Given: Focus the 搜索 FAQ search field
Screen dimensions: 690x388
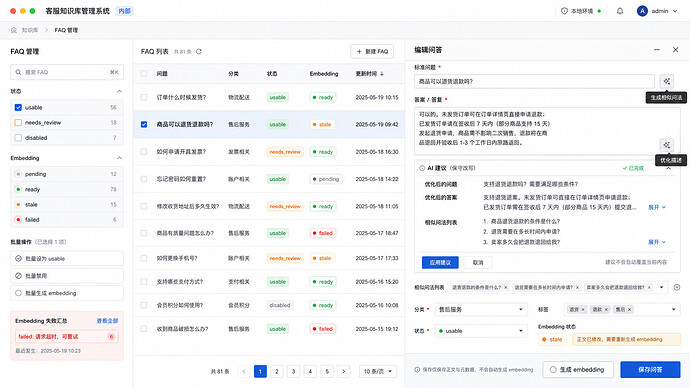Looking at the screenshot, I should tap(67, 72).
